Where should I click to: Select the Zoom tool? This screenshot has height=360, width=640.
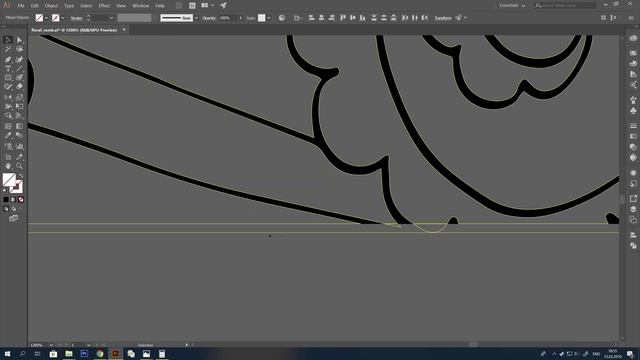click(19, 166)
